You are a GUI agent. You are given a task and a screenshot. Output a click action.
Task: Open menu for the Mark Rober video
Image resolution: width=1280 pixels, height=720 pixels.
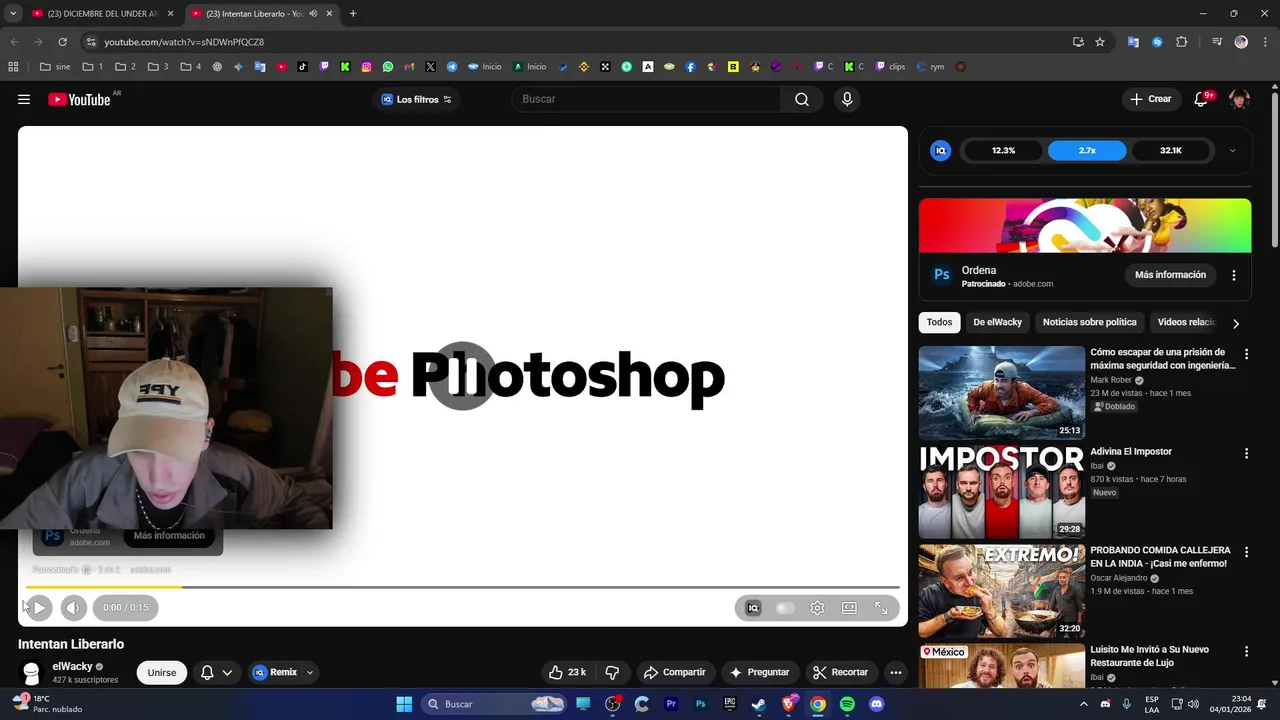click(x=1246, y=354)
